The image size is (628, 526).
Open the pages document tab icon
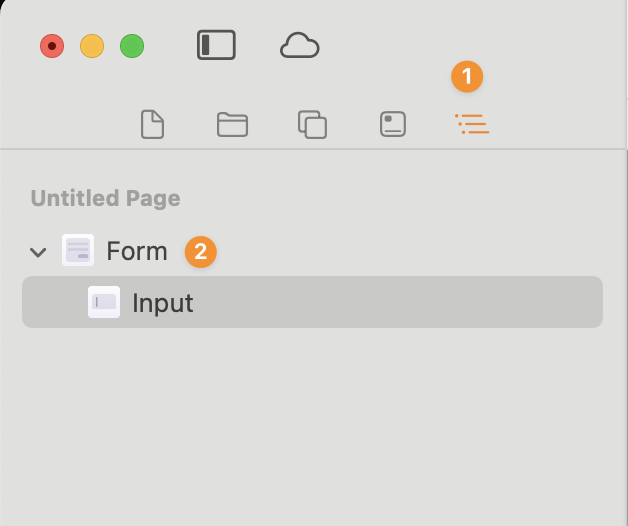[x=152, y=125]
